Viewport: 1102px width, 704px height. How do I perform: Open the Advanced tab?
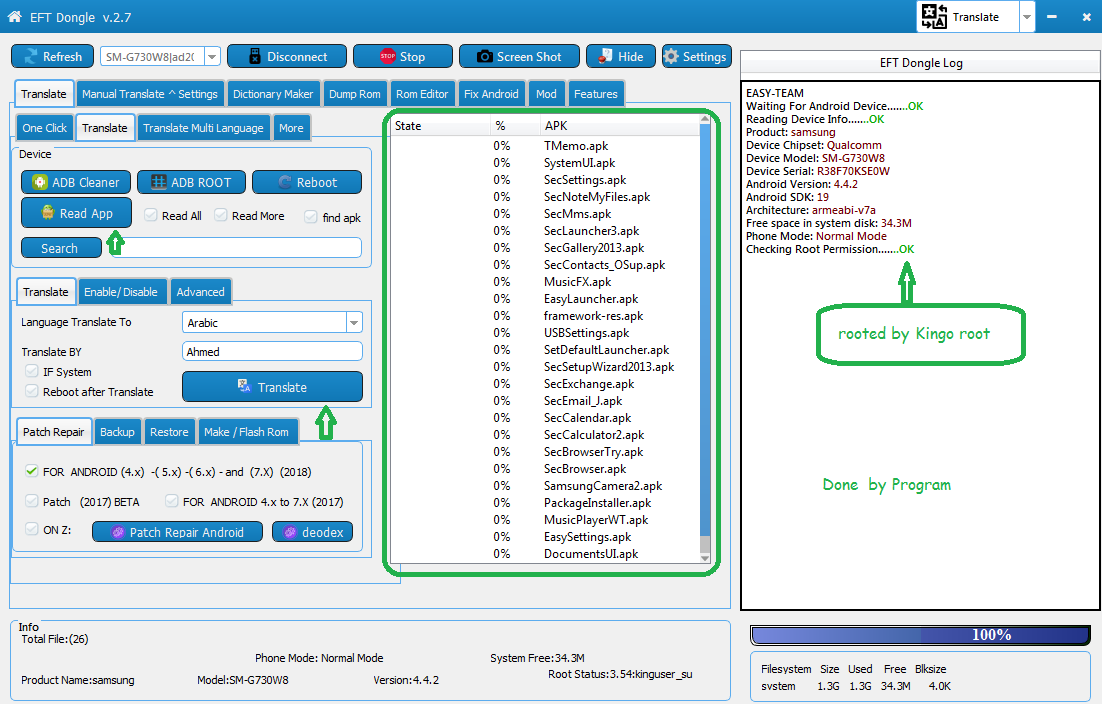[x=200, y=292]
